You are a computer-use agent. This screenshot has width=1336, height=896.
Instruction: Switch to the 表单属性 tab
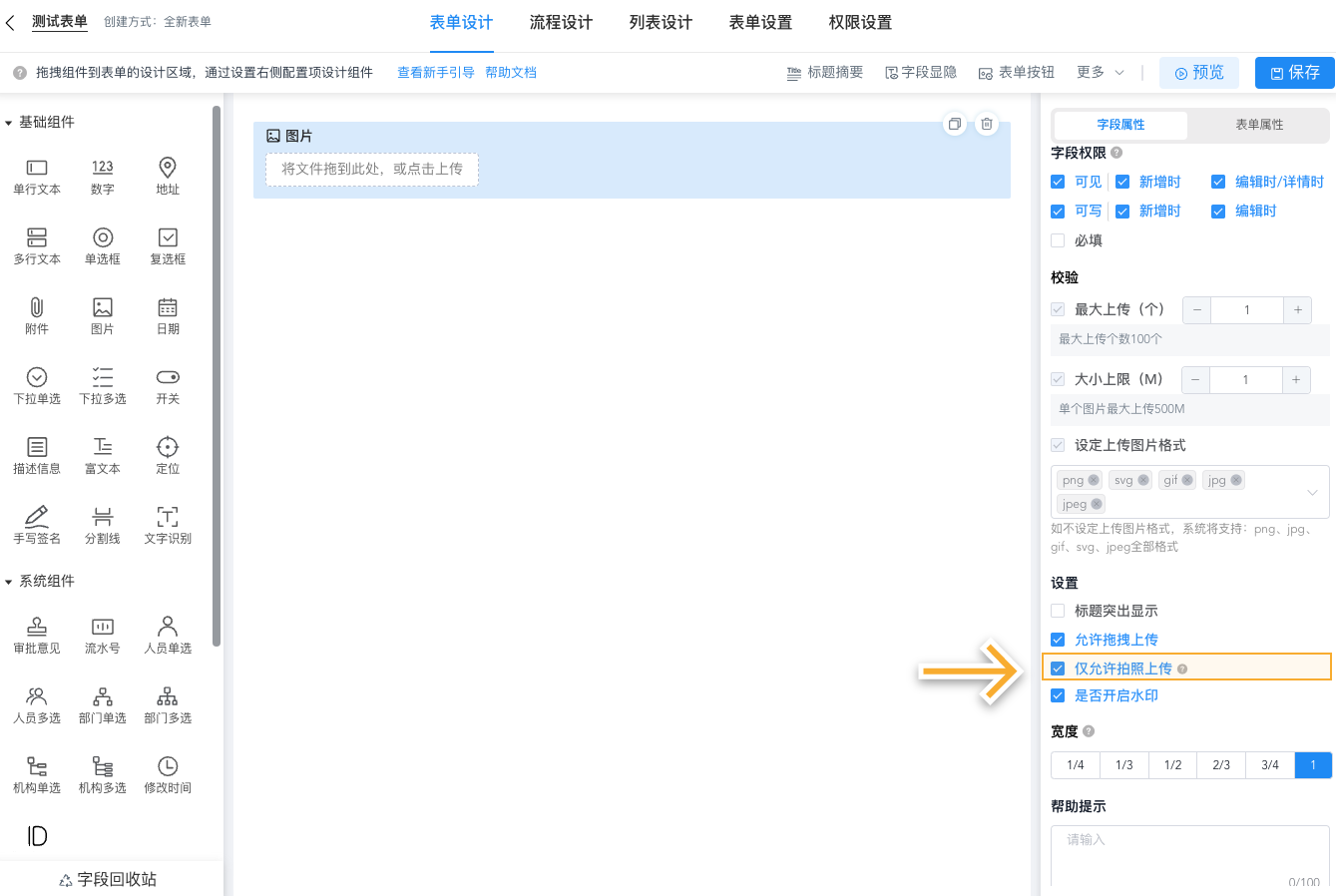pyautogui.click(x=1257, y=125)
